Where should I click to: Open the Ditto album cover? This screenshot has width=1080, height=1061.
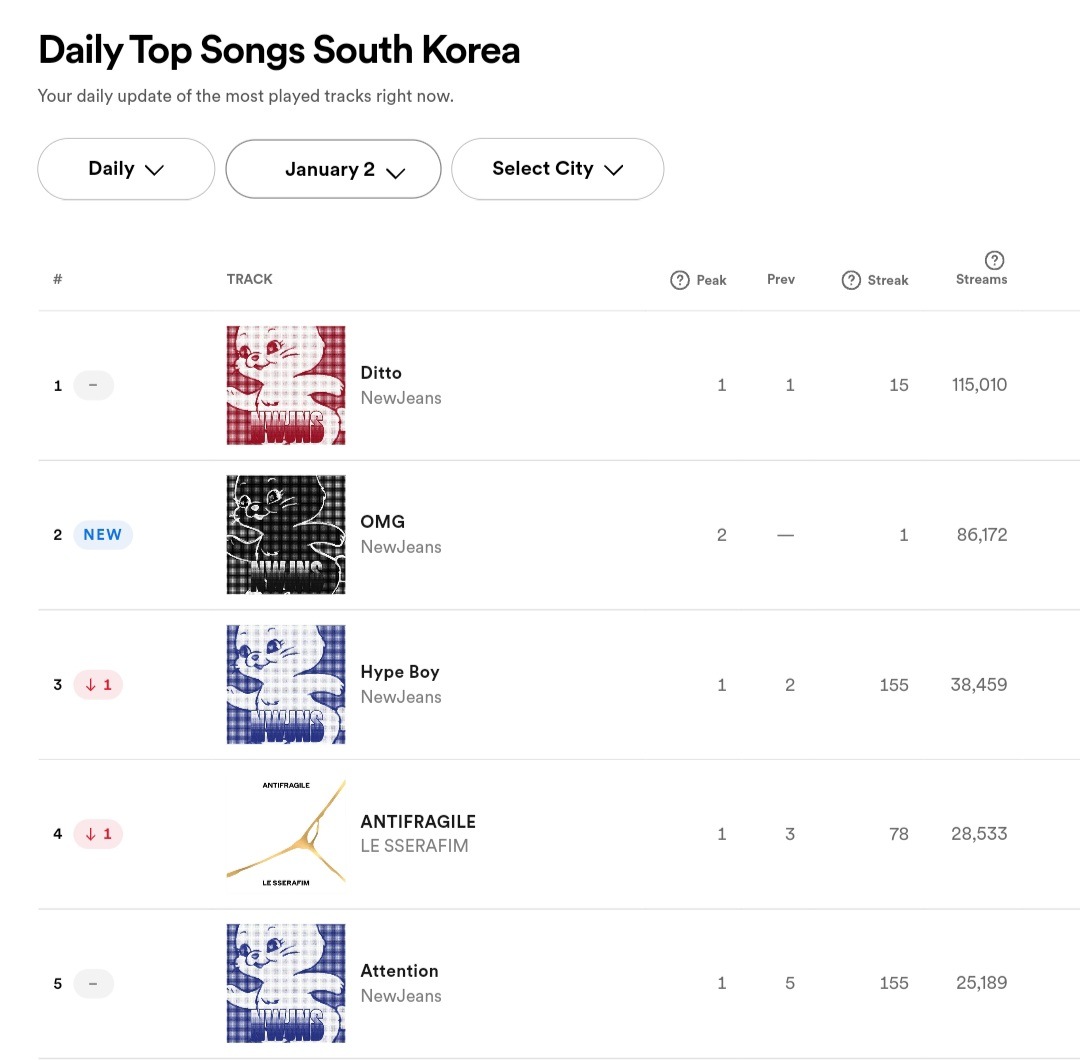(286, 385)
